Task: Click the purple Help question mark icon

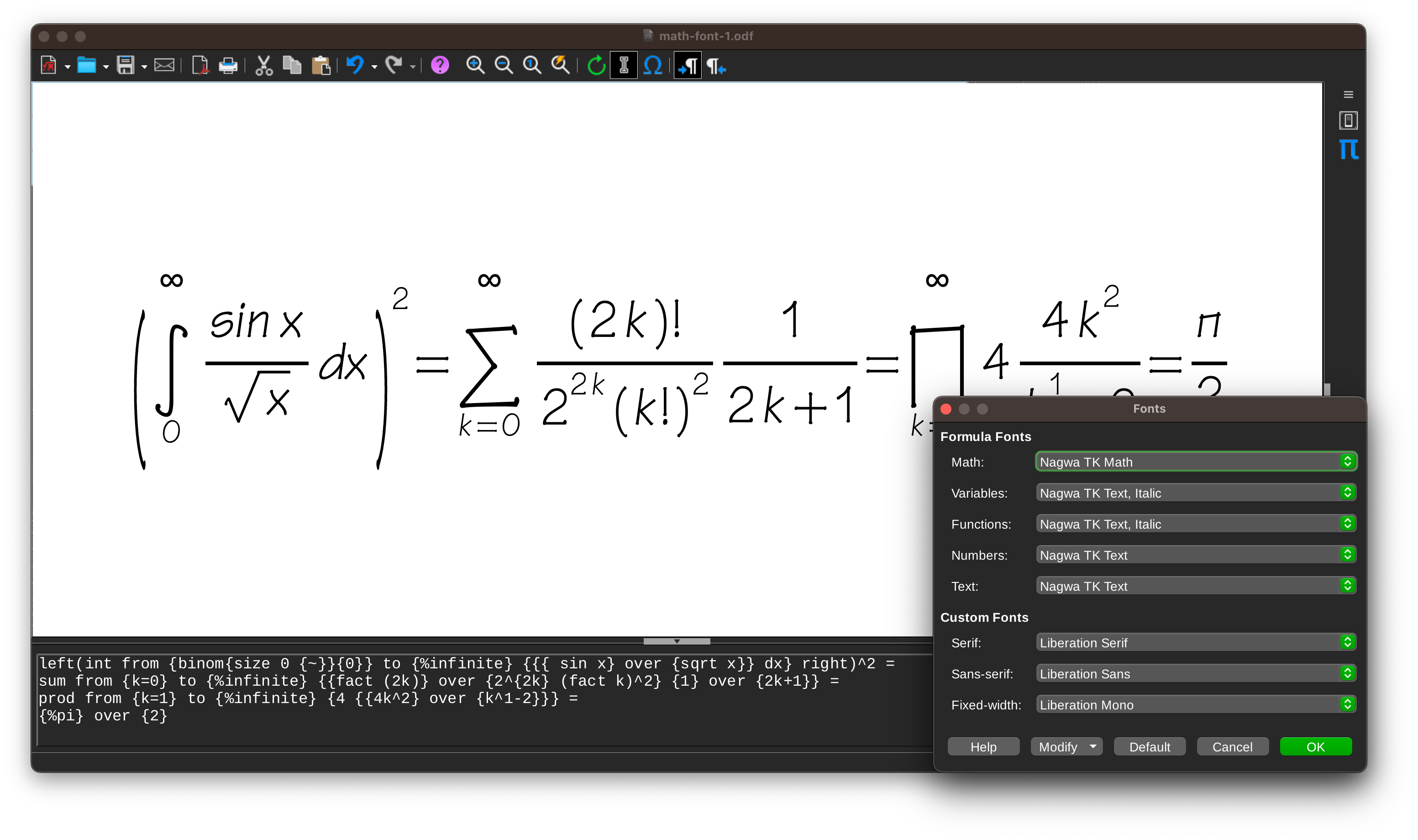Action: click(x=440, y=66)
